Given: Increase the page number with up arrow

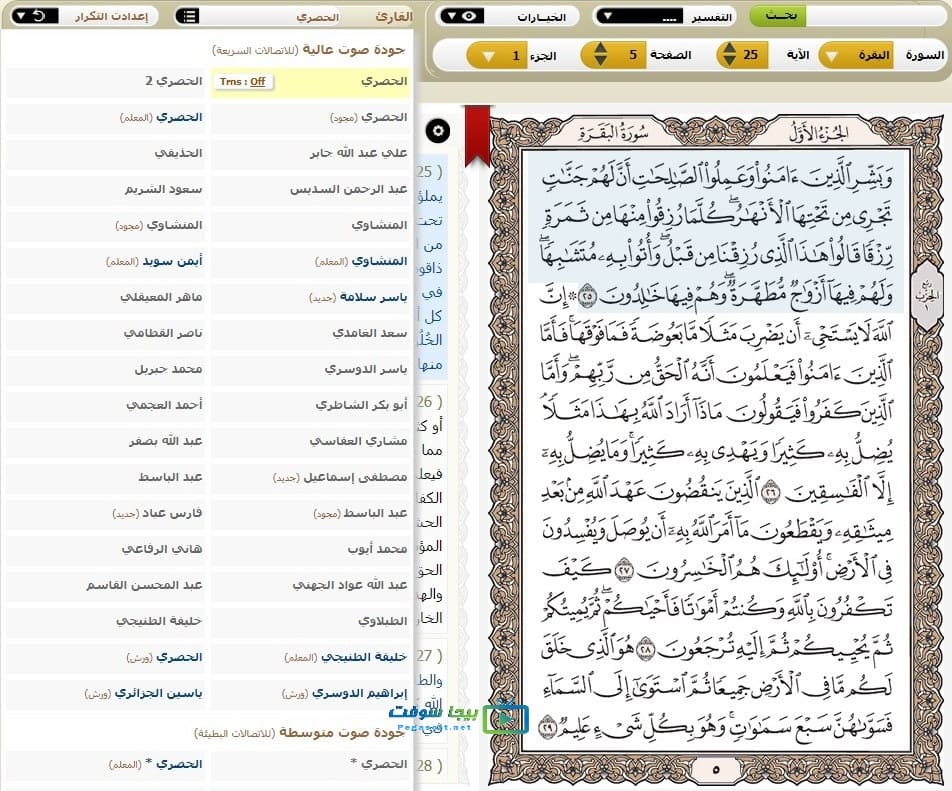Looking at the screenshot, I should pos(600,48).
